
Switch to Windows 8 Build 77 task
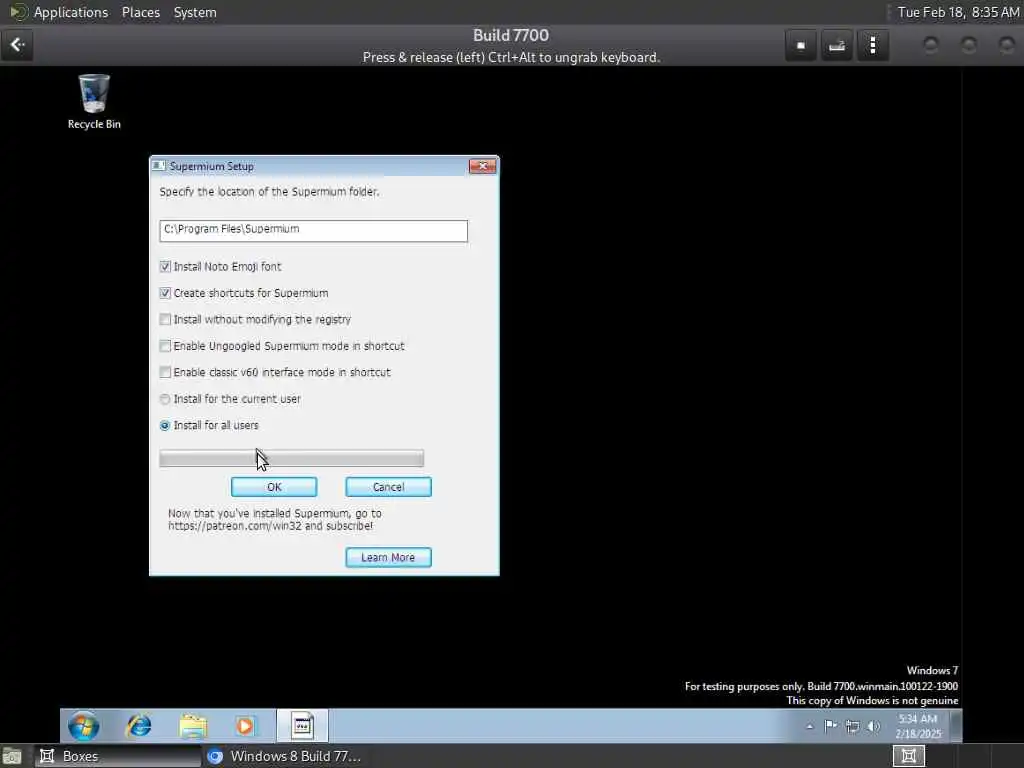click(284, 756)
